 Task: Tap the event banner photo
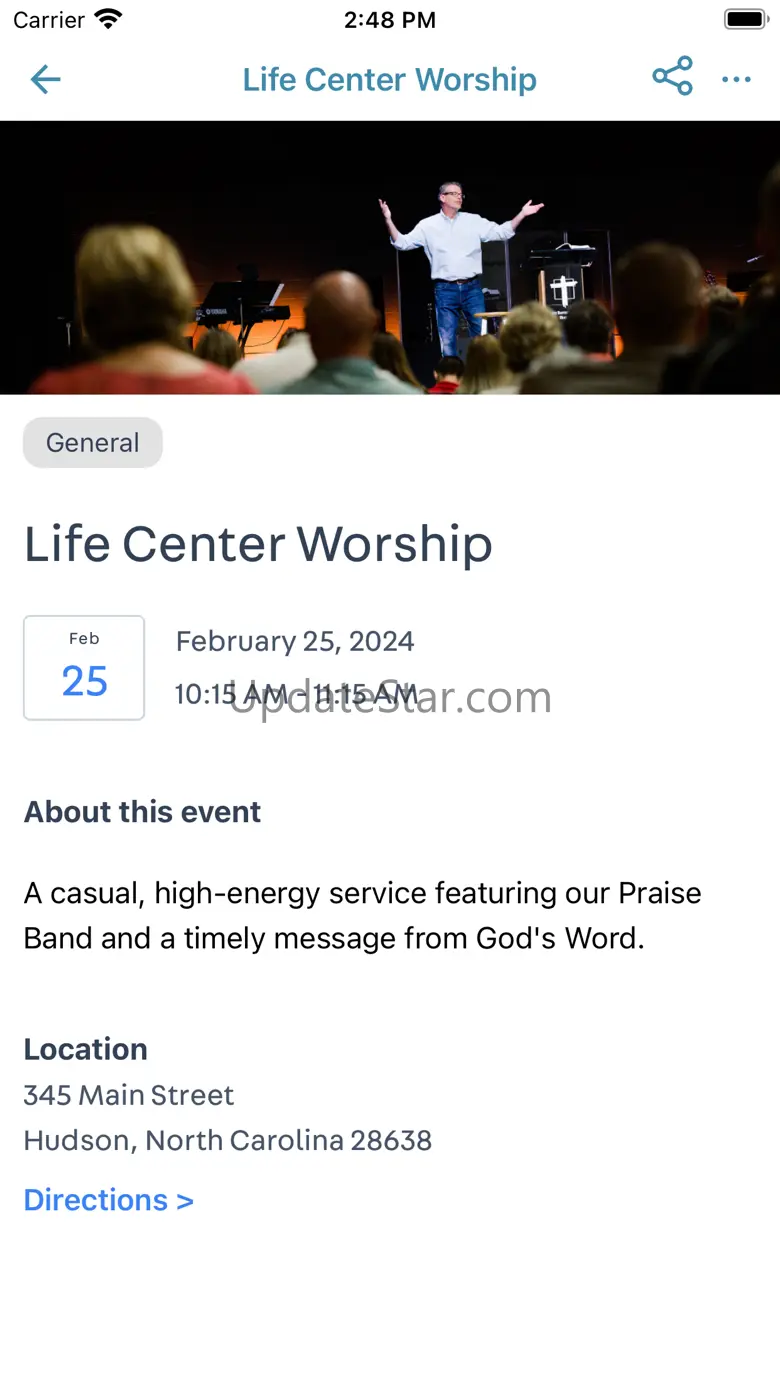390,257
